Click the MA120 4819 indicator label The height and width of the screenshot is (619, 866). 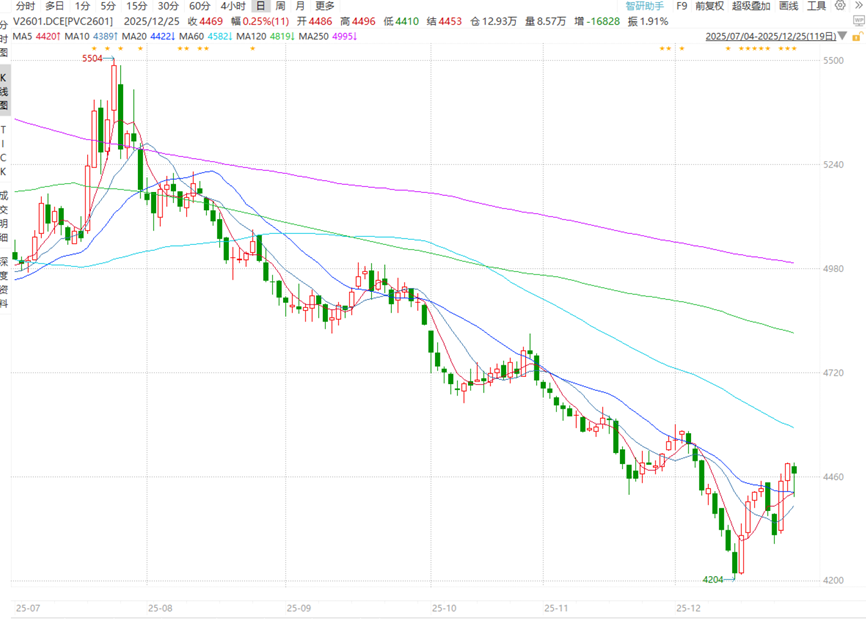tap(266, 36)
